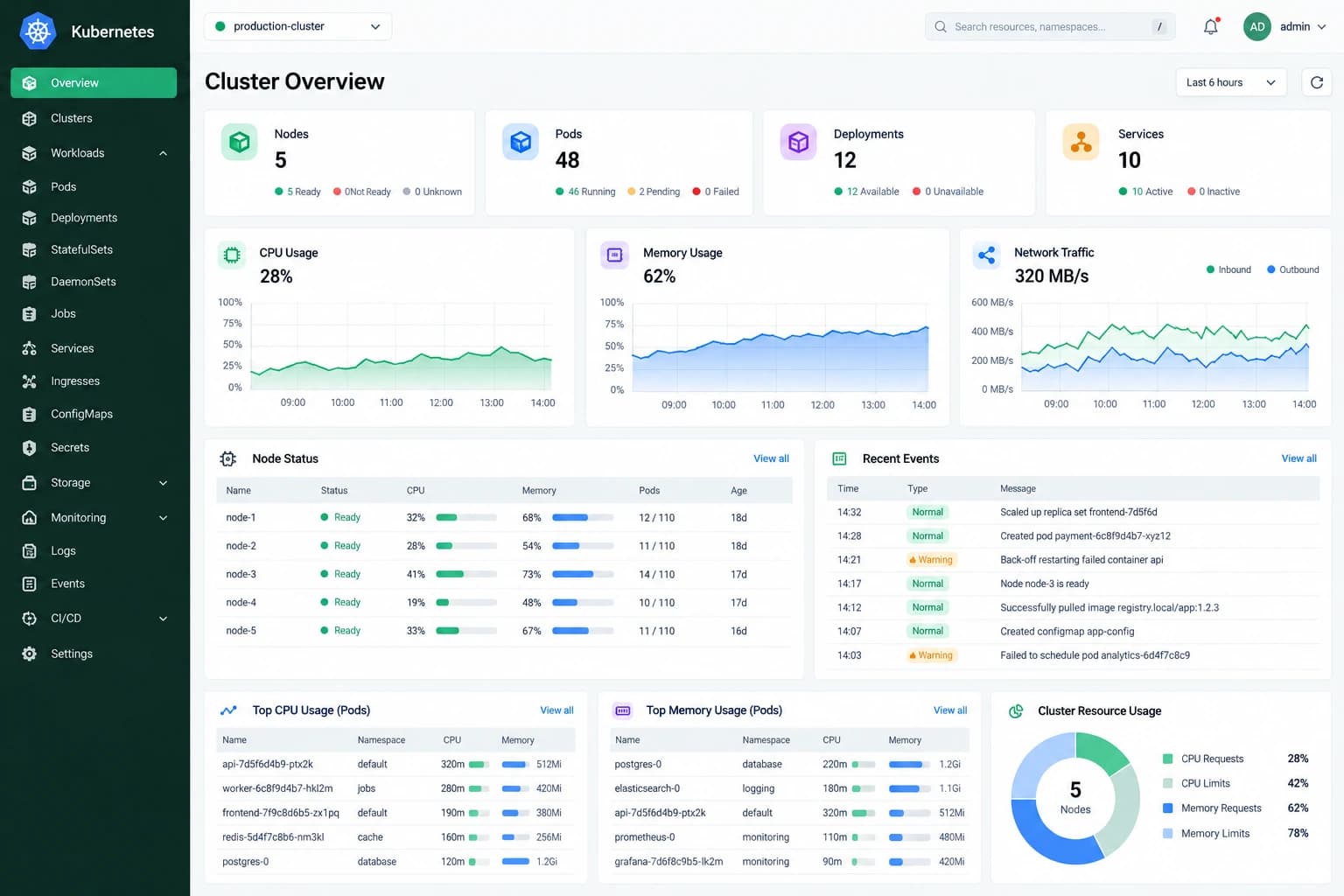Screen dimensions: 1344x896
Task: Click the Services card orange icon
Action: point(1081,142)
